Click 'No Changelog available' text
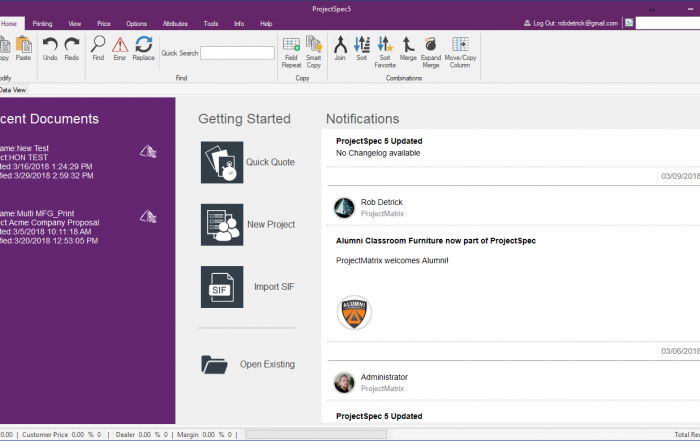700x441 pixels. click(x=378, y=153)
